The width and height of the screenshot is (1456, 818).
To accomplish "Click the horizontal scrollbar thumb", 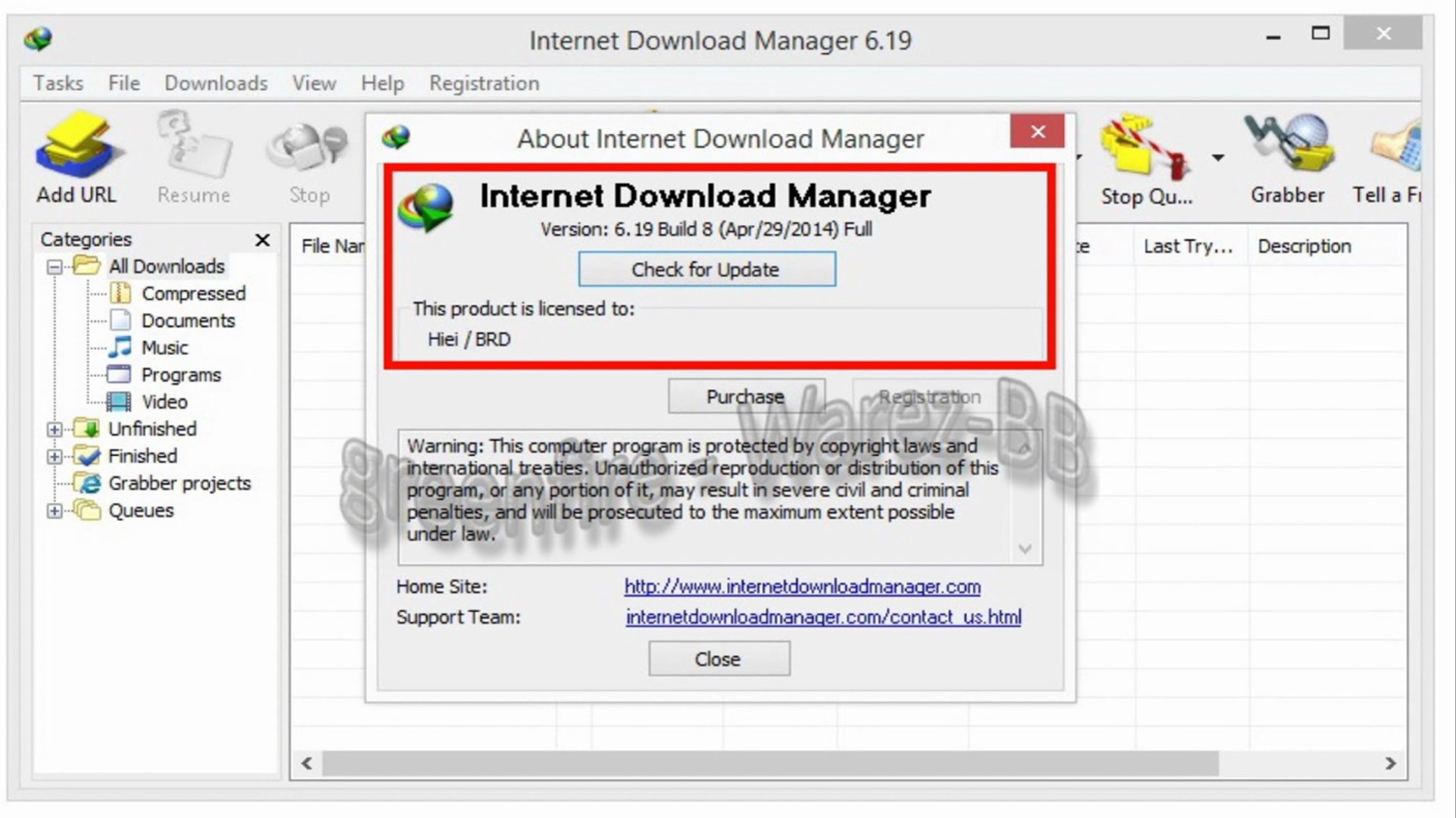I will tap(770, 763).
